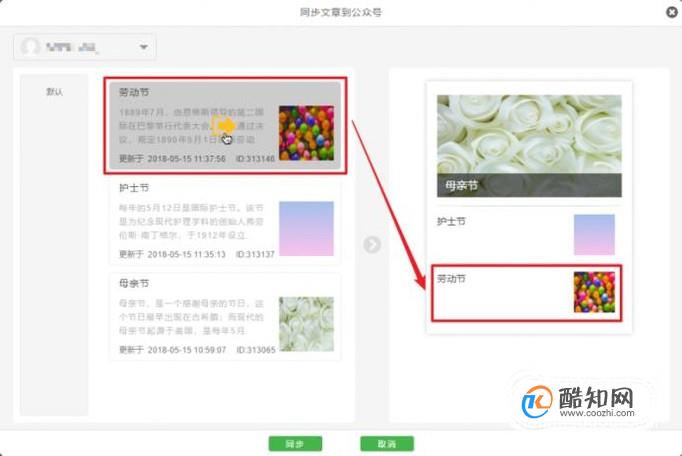Screen dimensions: 682x456
Task: Select the 劳动节 article card
Action: point(225,125)
